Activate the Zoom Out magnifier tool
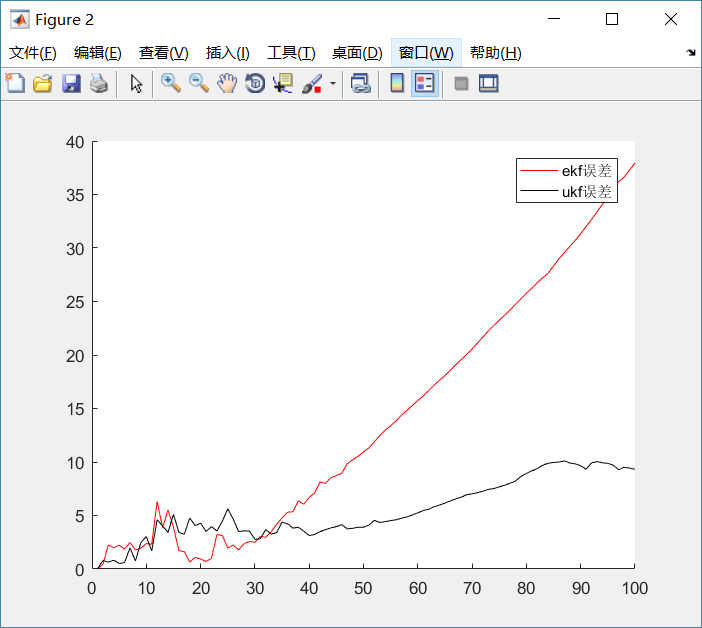702x628 pixels. 199,84
